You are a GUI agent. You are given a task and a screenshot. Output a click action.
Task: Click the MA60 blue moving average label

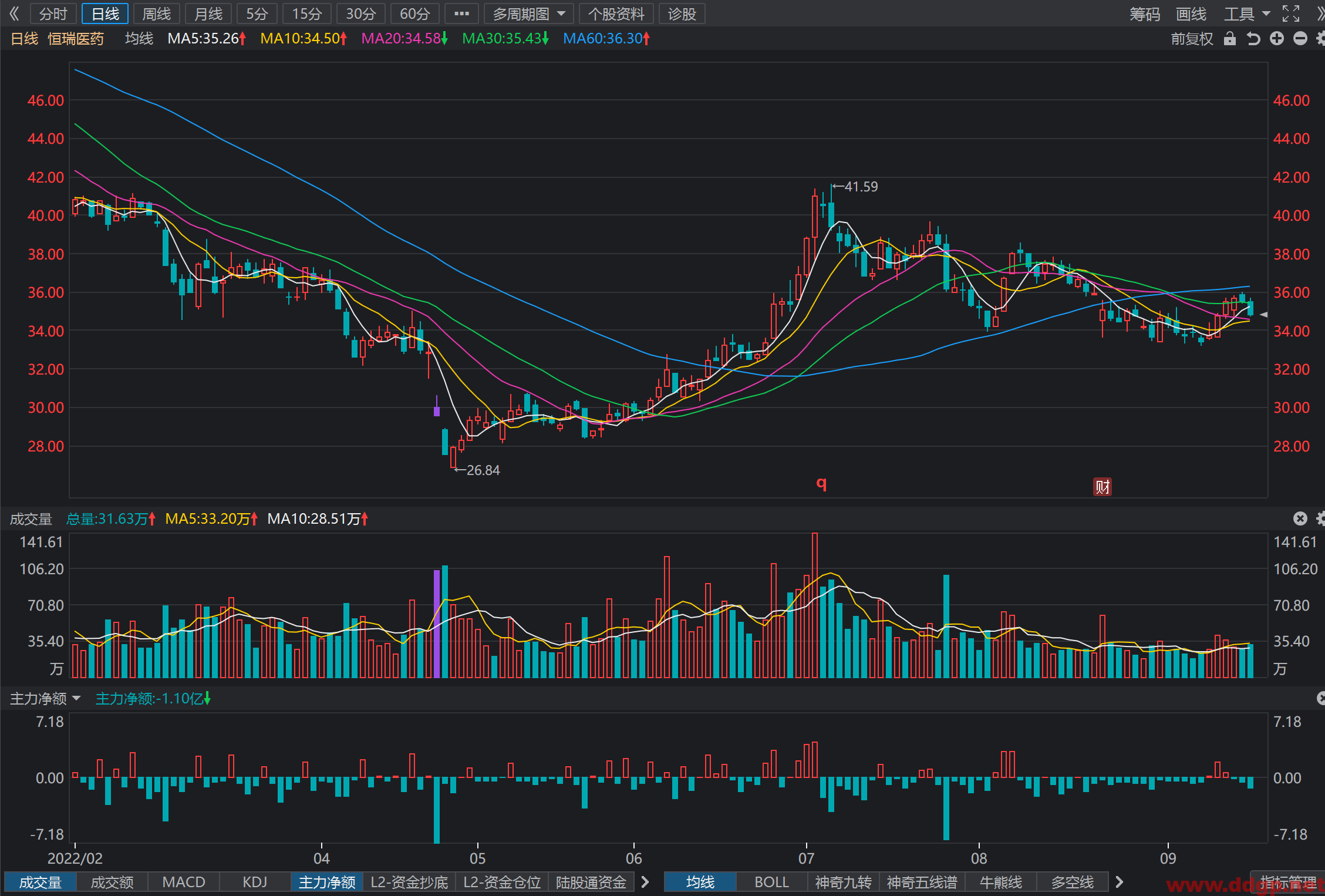tap(606, 39)
